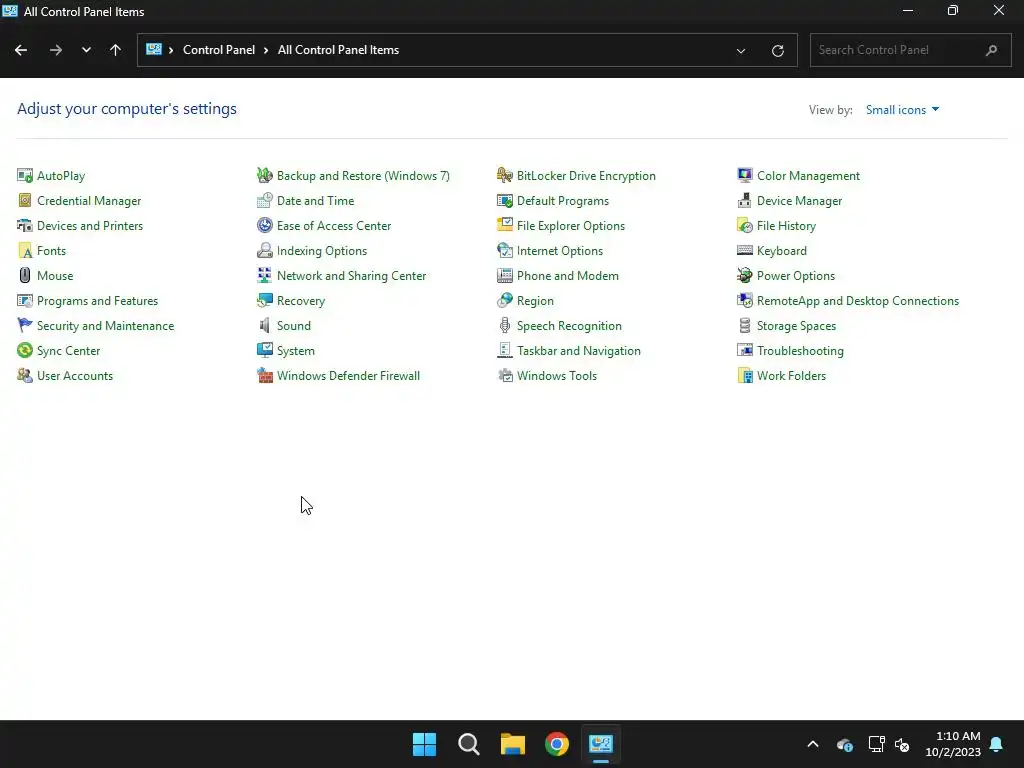Click All Control Panel Items breadcrumb
Screen dimensions: 1024x768
click(x=338, y=50)
